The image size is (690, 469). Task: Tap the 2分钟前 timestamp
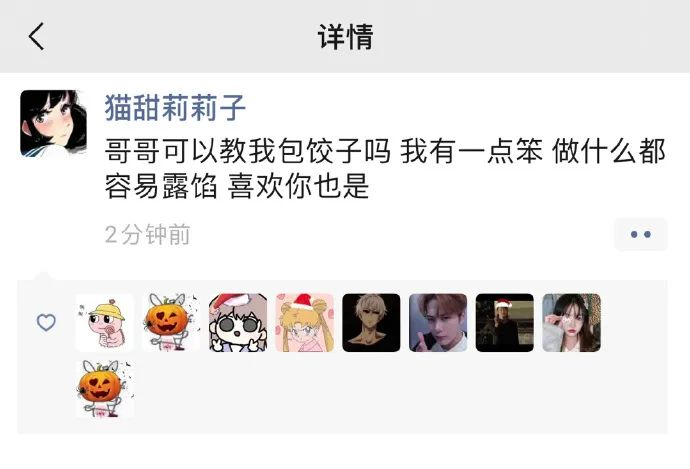tap(147, 234)
